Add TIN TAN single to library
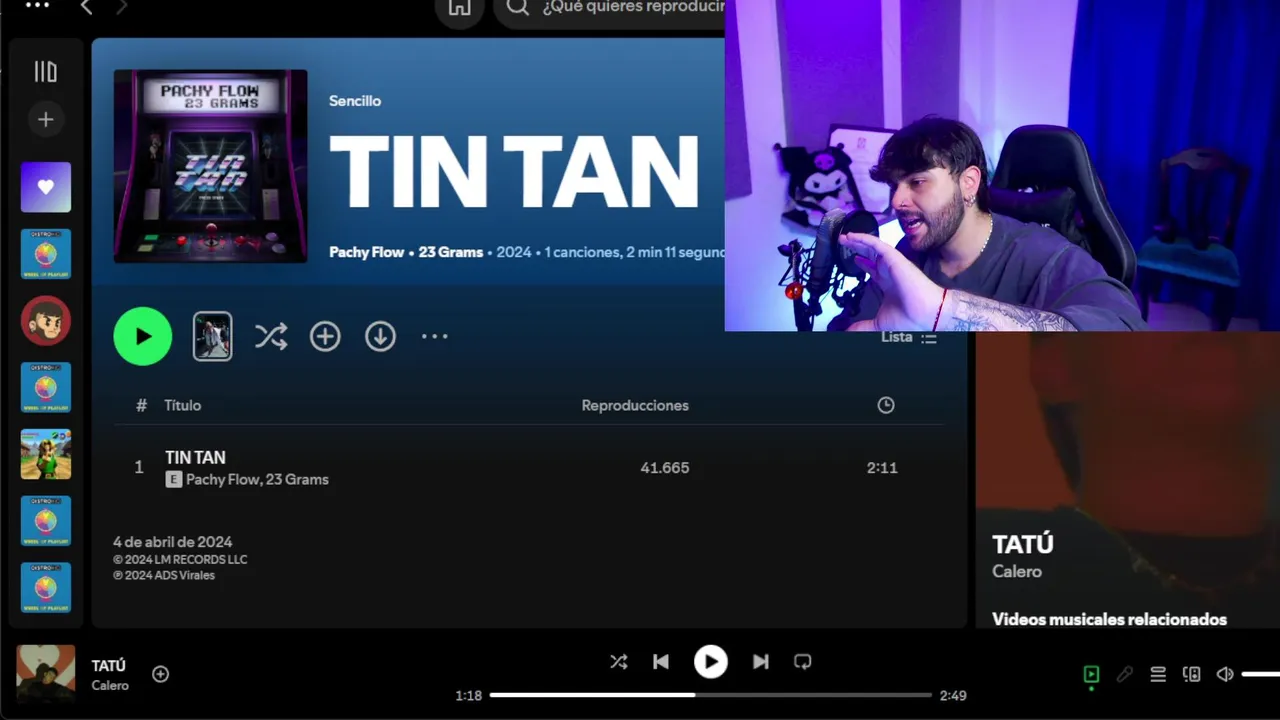This screenshot has height=720, width=1280. tap(325, 337)
